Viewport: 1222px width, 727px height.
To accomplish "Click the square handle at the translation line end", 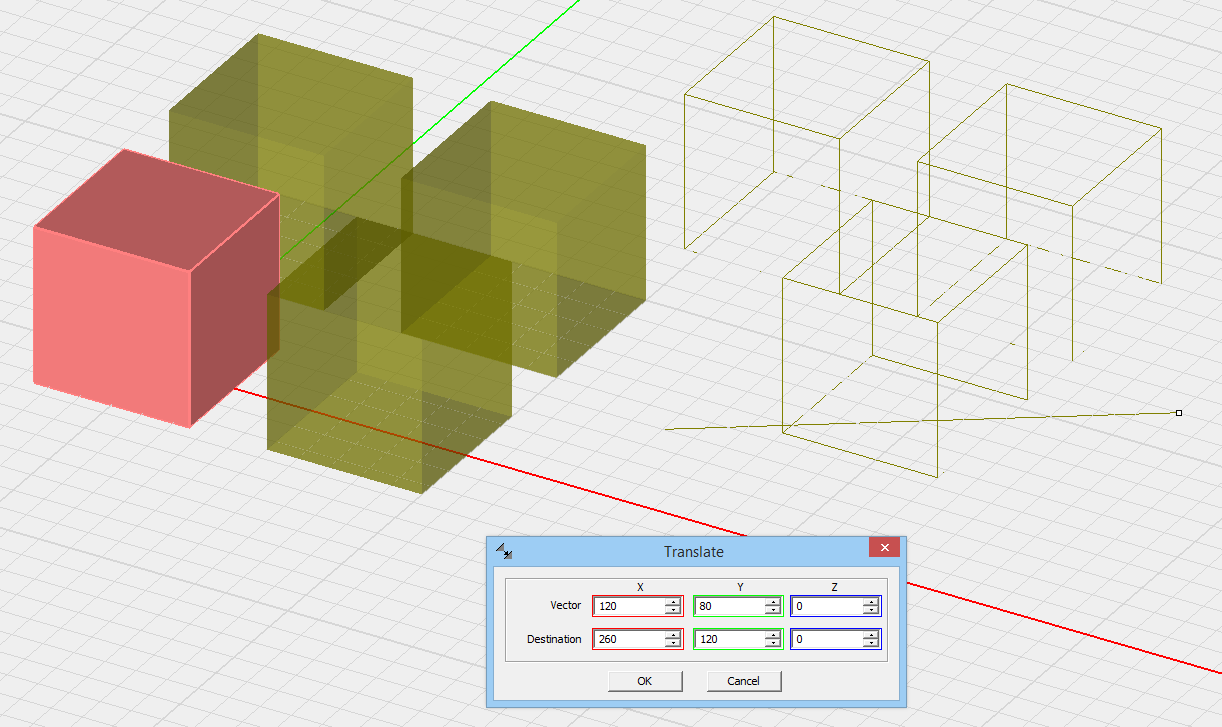I will tap(1179, 413).
